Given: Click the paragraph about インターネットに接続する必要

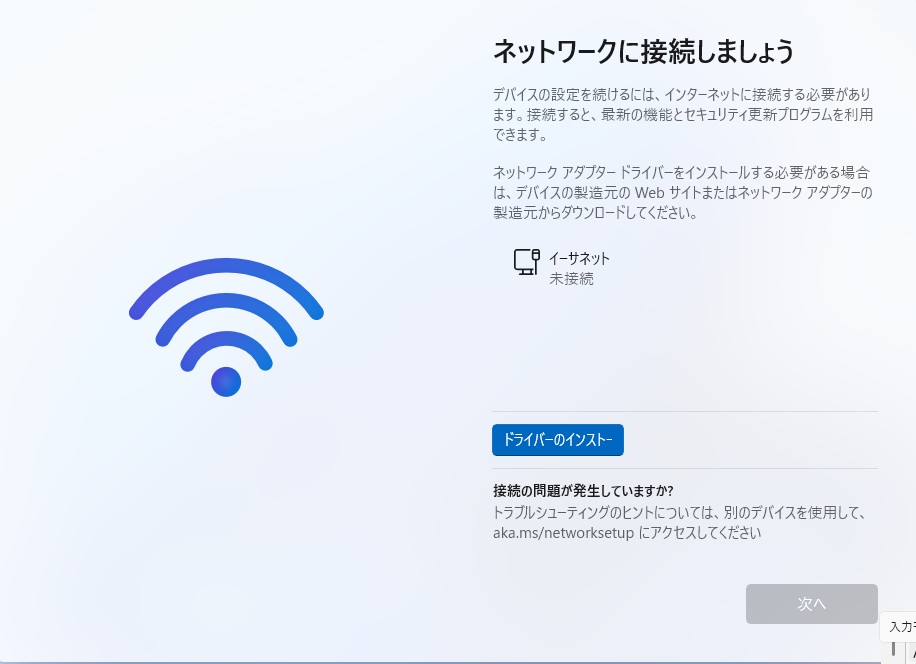Looking at the screenshot, I should click(x=683, y=114).
